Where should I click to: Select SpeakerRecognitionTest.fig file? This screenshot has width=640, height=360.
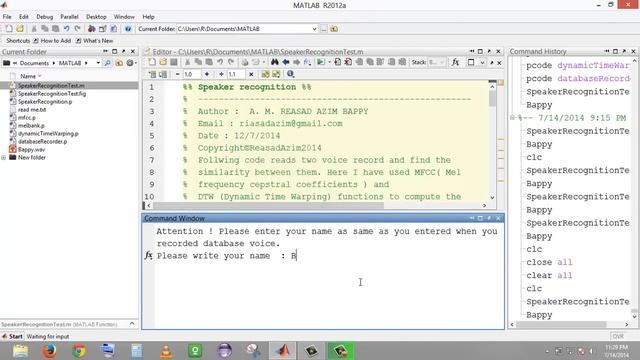coord(52,93)
